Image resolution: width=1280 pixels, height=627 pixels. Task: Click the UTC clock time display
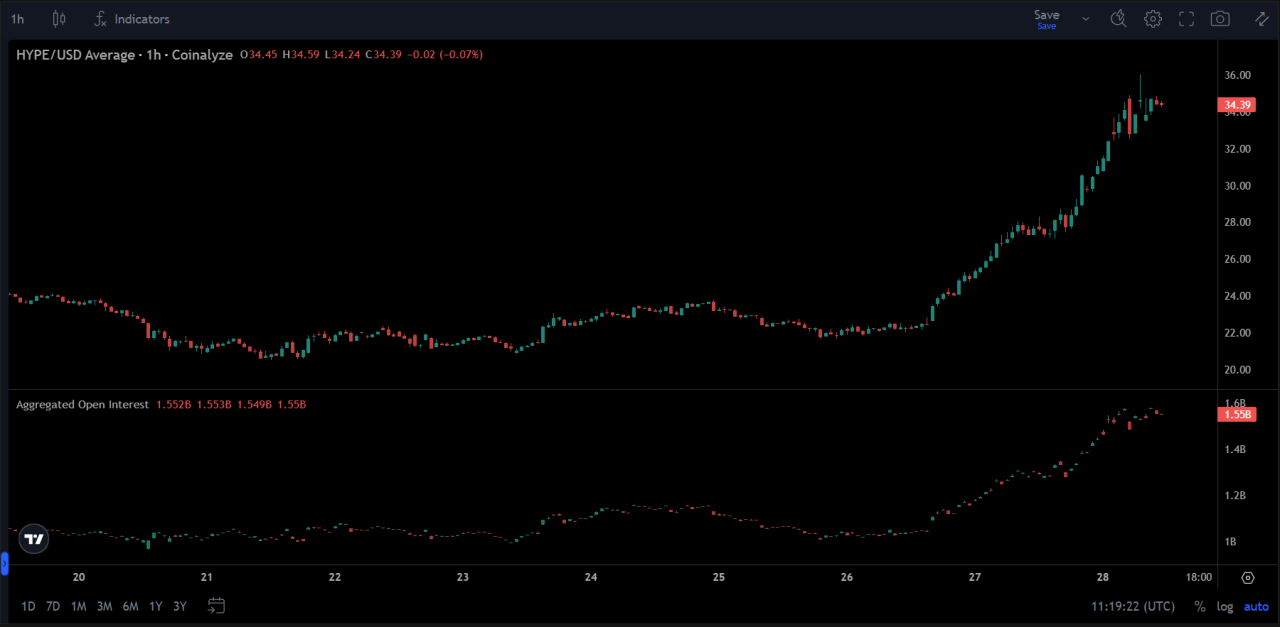click(x=1133, y=607)
